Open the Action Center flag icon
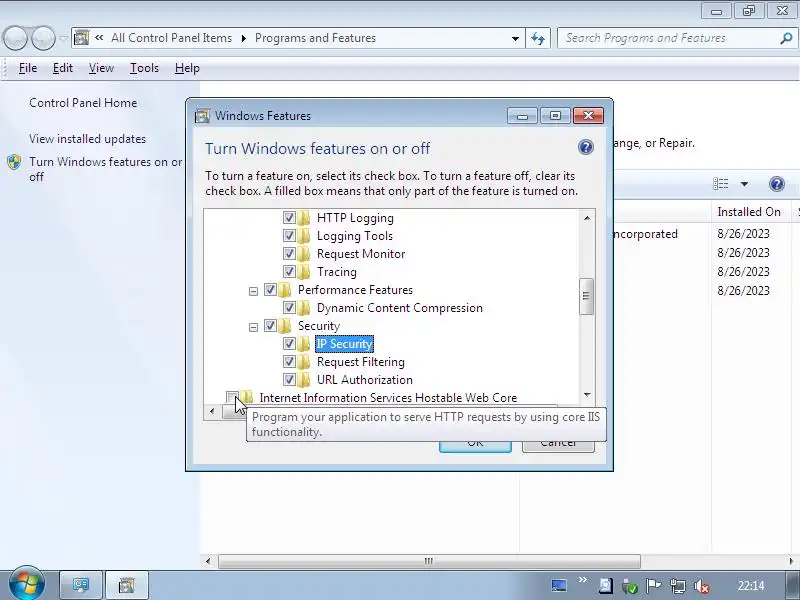The width and height of the screenshot is (800, 600). coord(653,586)
